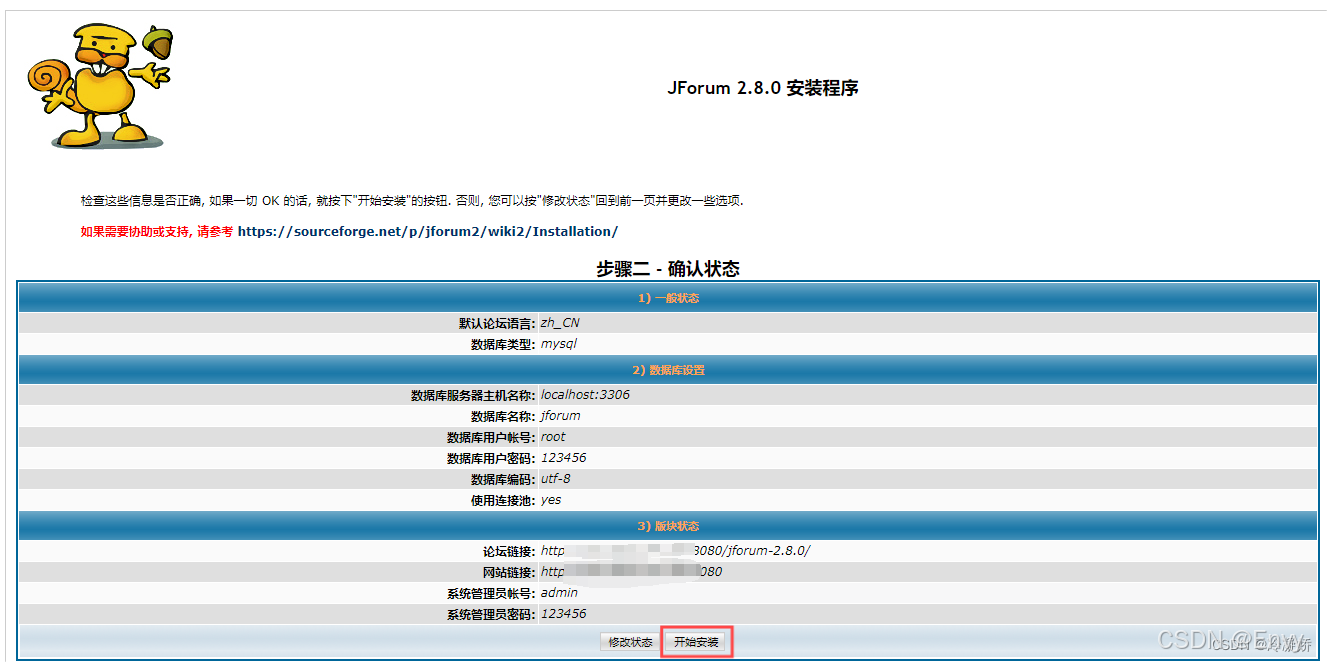Viewport: 1327px width, 662px height.
Task: Select the admin account value
Action: pos(559,593)
